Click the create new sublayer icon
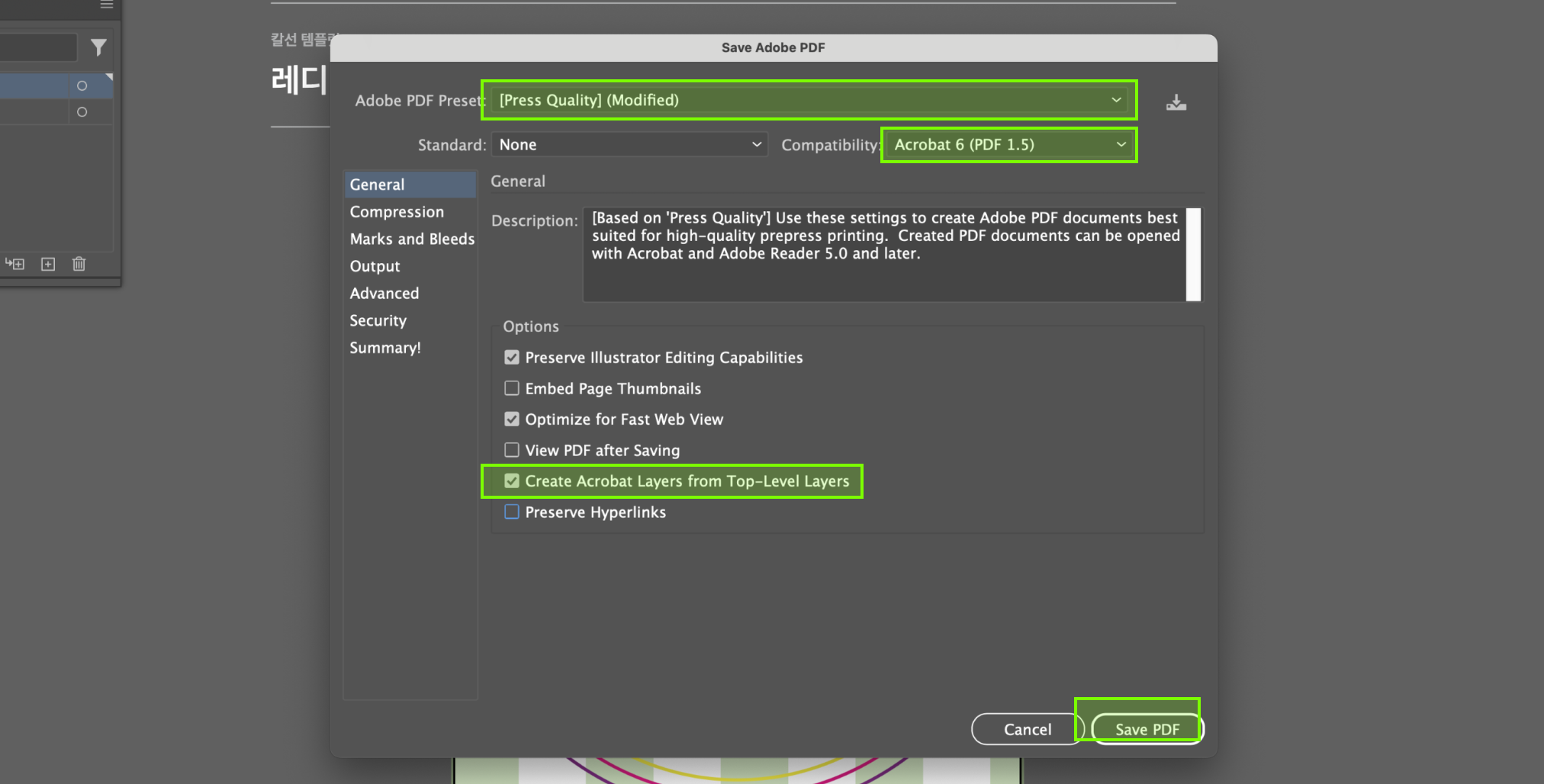Screen dimensions: 1544x784 (x=15, y=264)
